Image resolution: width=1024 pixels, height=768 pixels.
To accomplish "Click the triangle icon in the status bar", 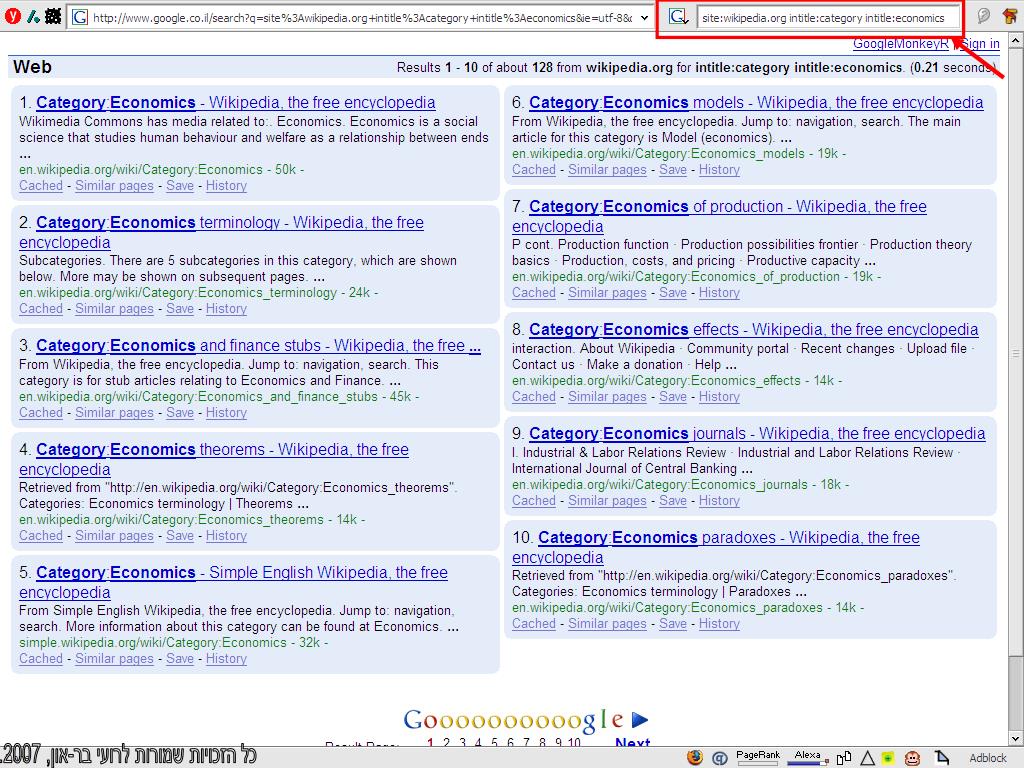I will [867, 758].
